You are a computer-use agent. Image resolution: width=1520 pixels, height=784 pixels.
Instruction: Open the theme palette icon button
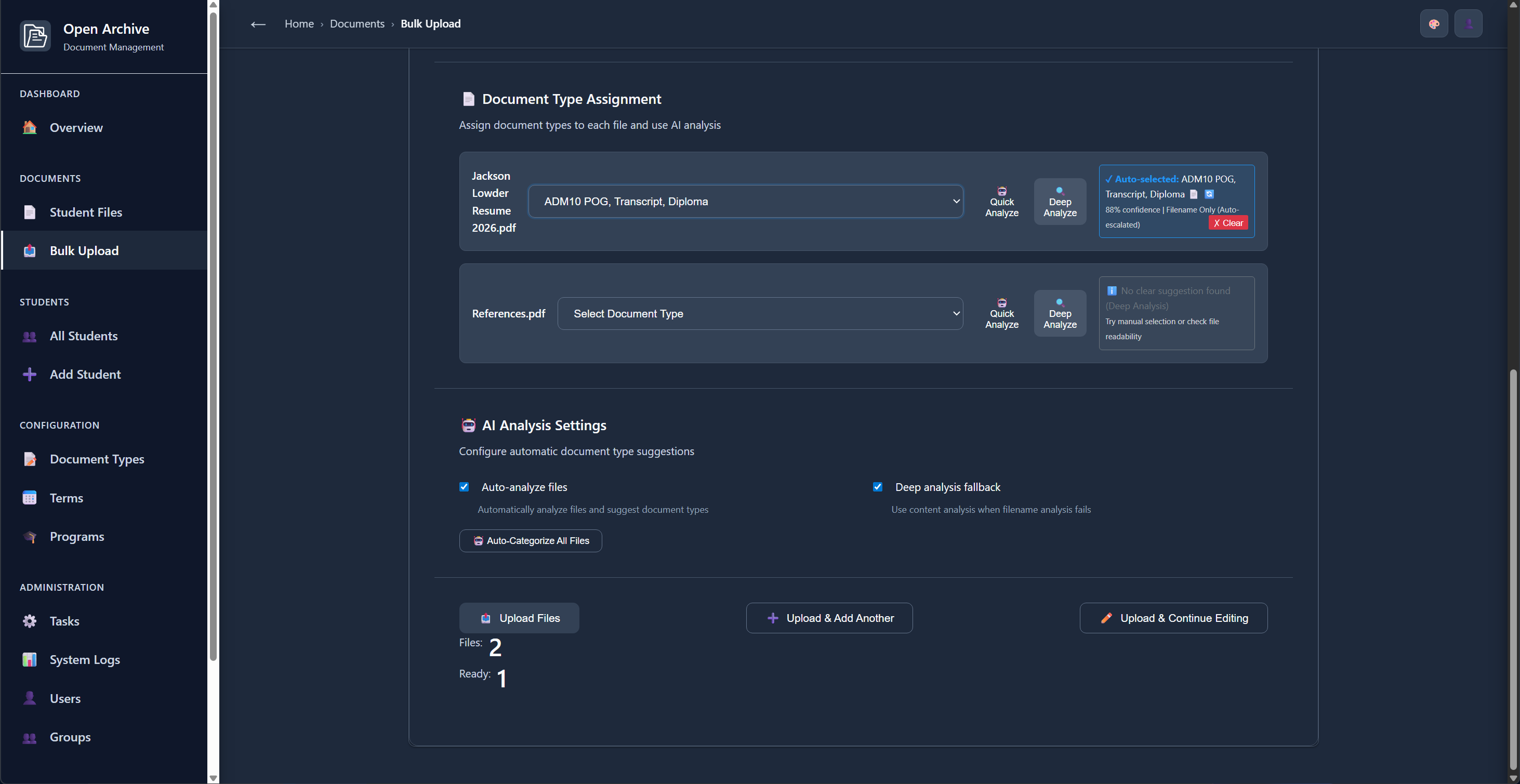pos(1434,24)
